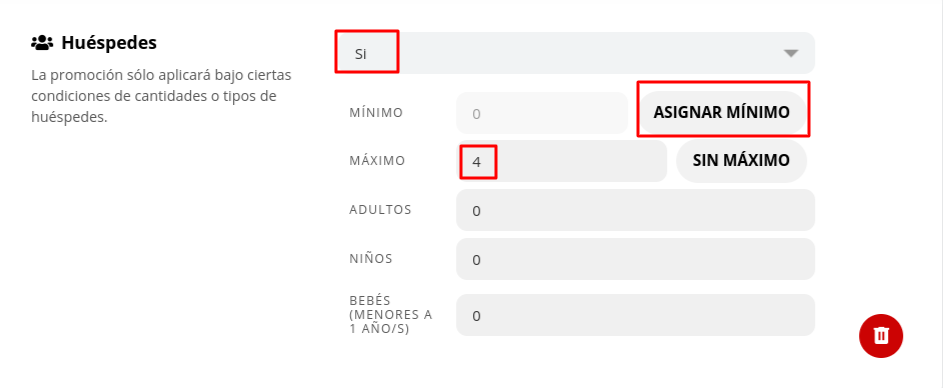The width and height of the screenshot is (943, 388).
Task: Click the BEBÉS (MENORES A 1 AÑO/S) label
Action: pyautogui.click(x=391, y=315)
